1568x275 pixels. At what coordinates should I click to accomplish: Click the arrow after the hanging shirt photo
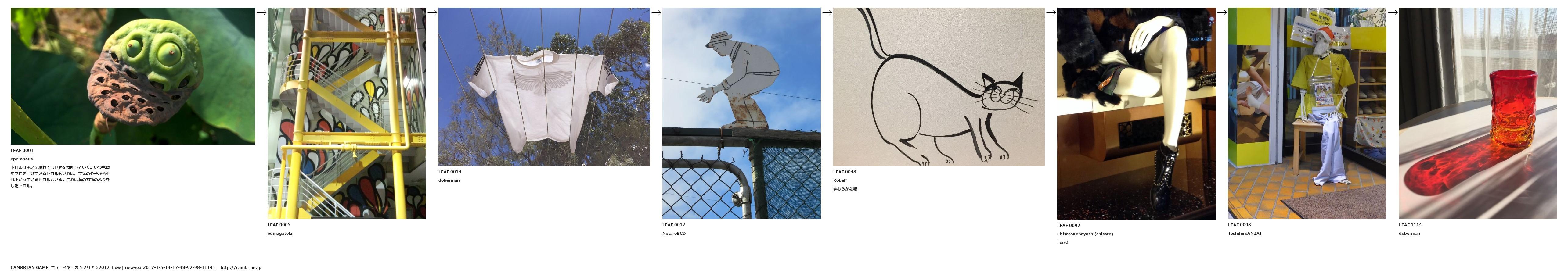656,12
